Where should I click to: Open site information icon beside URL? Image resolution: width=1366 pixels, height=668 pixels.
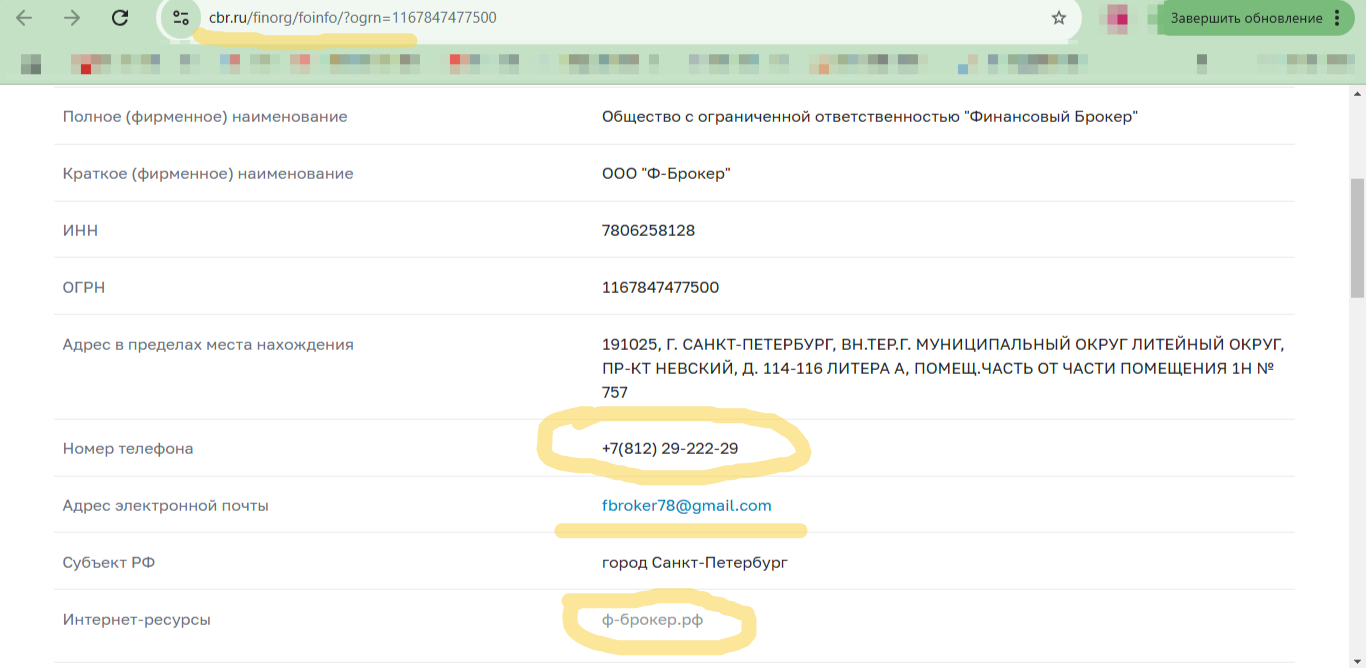coord(181,18)
